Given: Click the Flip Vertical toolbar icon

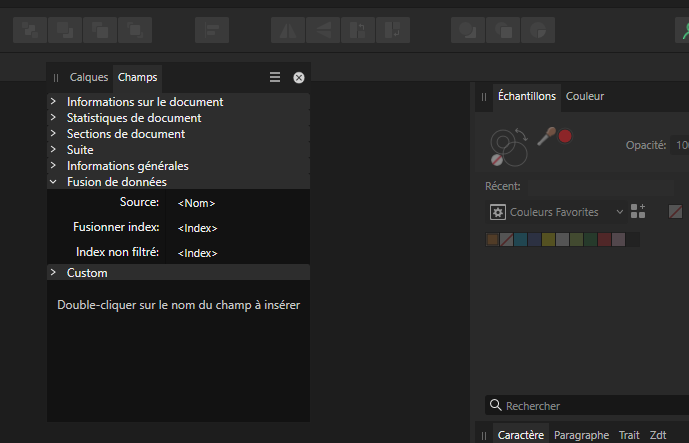Looking at the screenshot, I should (323, 30).
